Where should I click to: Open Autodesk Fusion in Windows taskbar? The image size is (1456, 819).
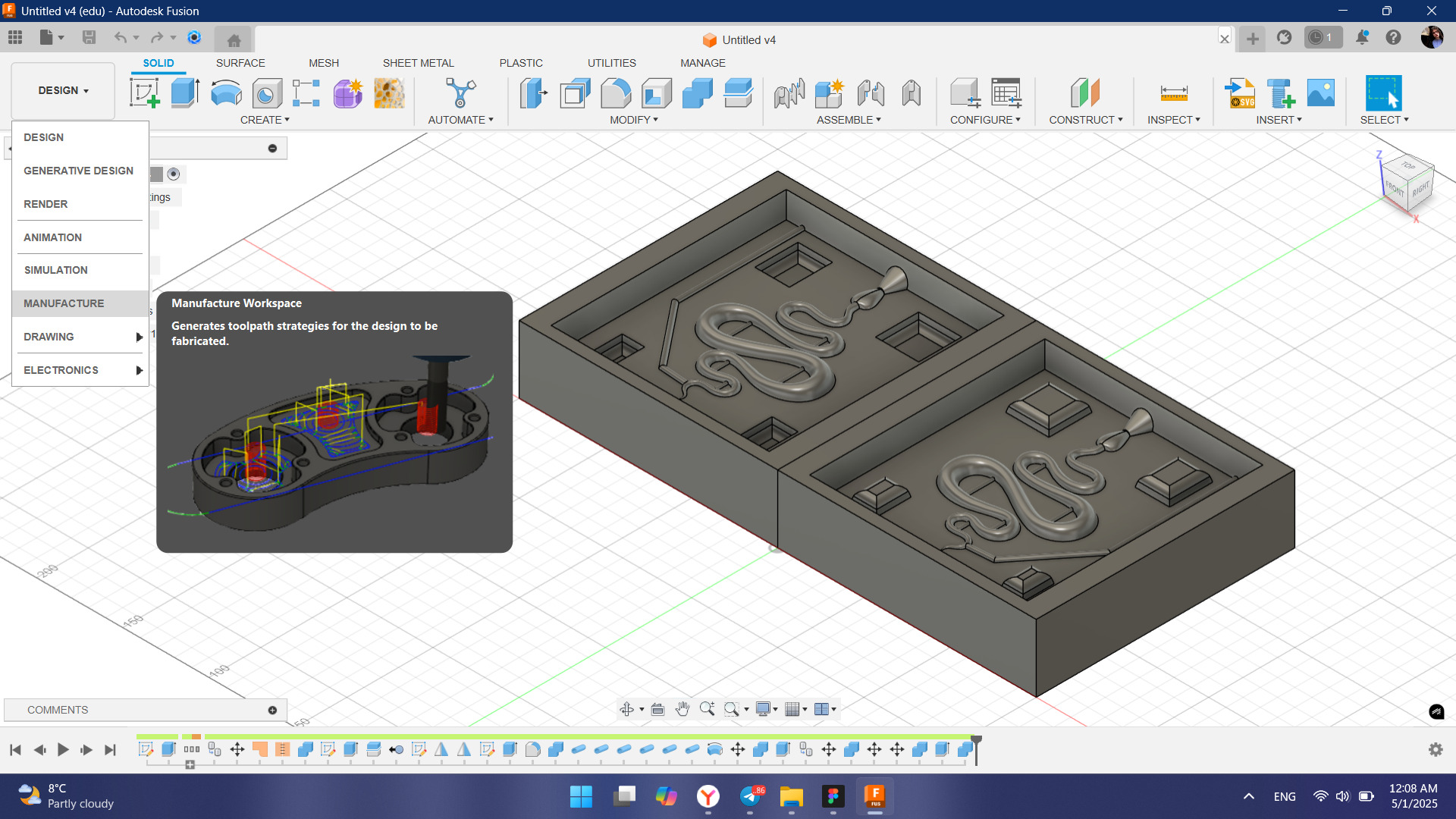click(x=875, y=796)
